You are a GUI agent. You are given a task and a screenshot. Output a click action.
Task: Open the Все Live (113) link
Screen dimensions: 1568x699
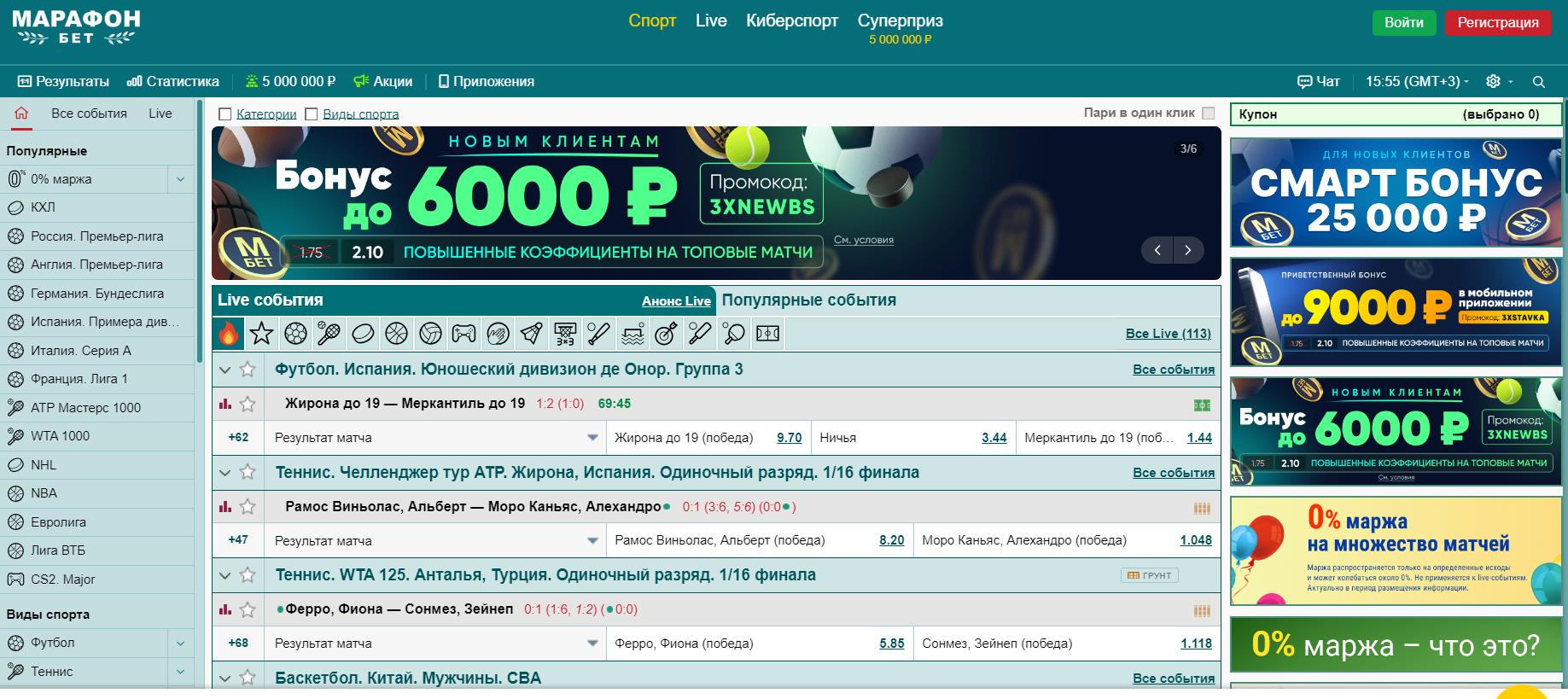[x=1168, y=334]
